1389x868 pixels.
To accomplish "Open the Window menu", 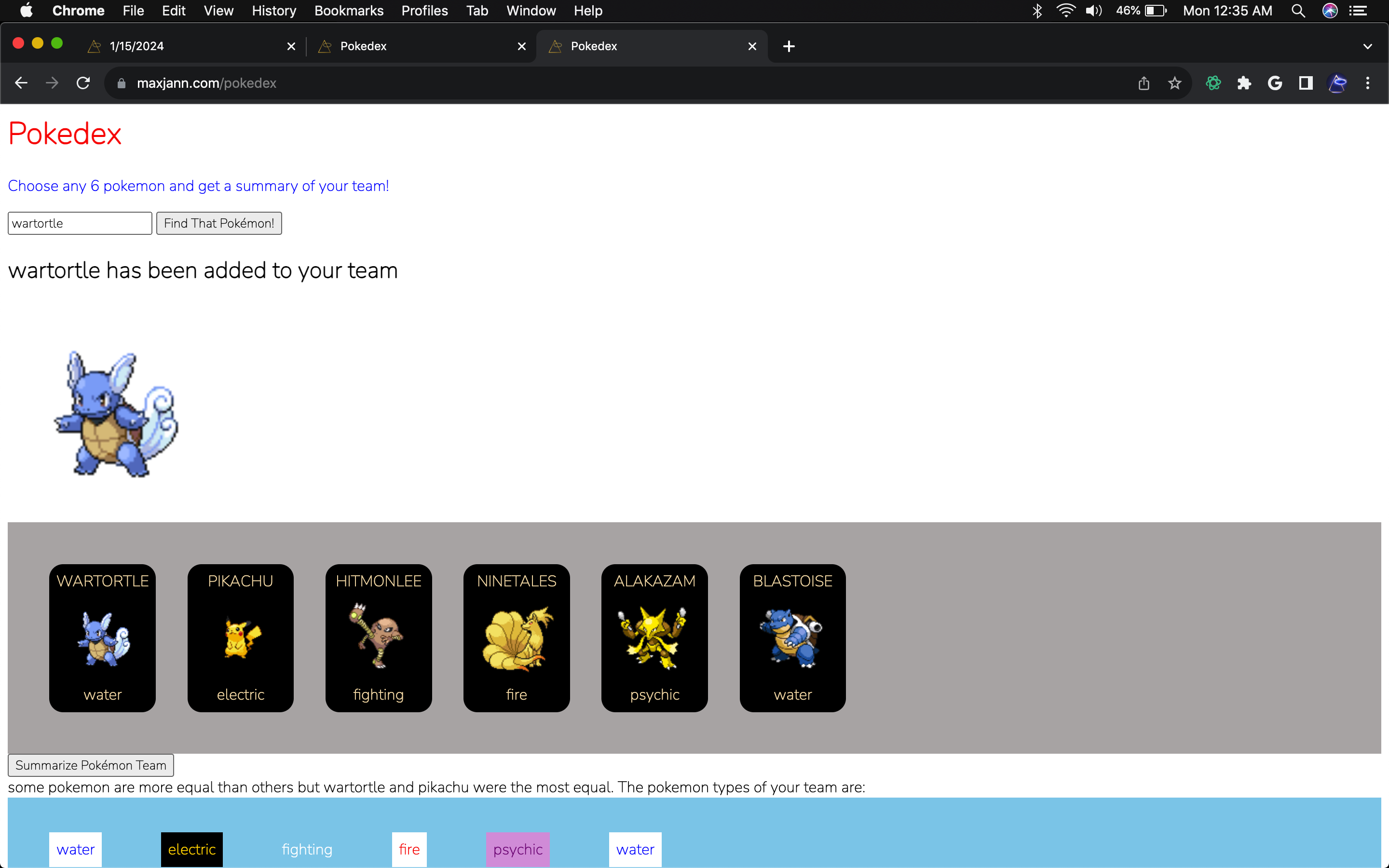I will (x=531, y=11).
